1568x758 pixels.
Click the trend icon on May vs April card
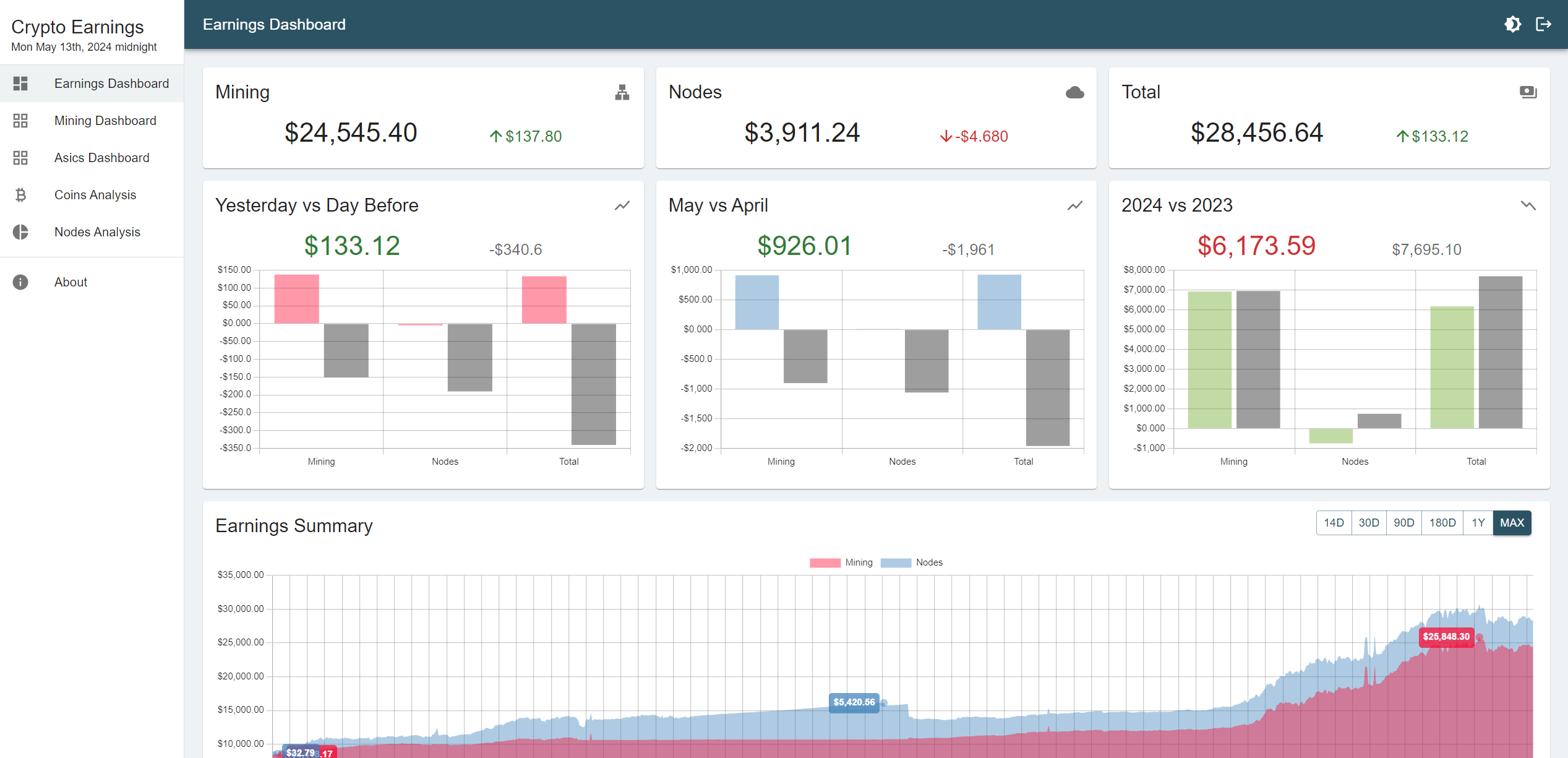(1075, 205)
